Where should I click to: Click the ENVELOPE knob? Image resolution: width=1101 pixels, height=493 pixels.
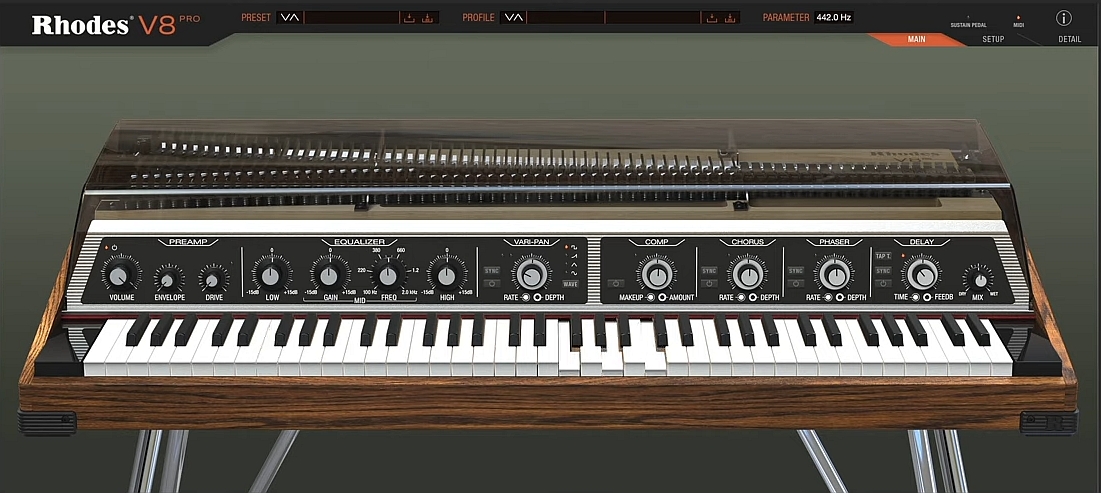[167, 280]
